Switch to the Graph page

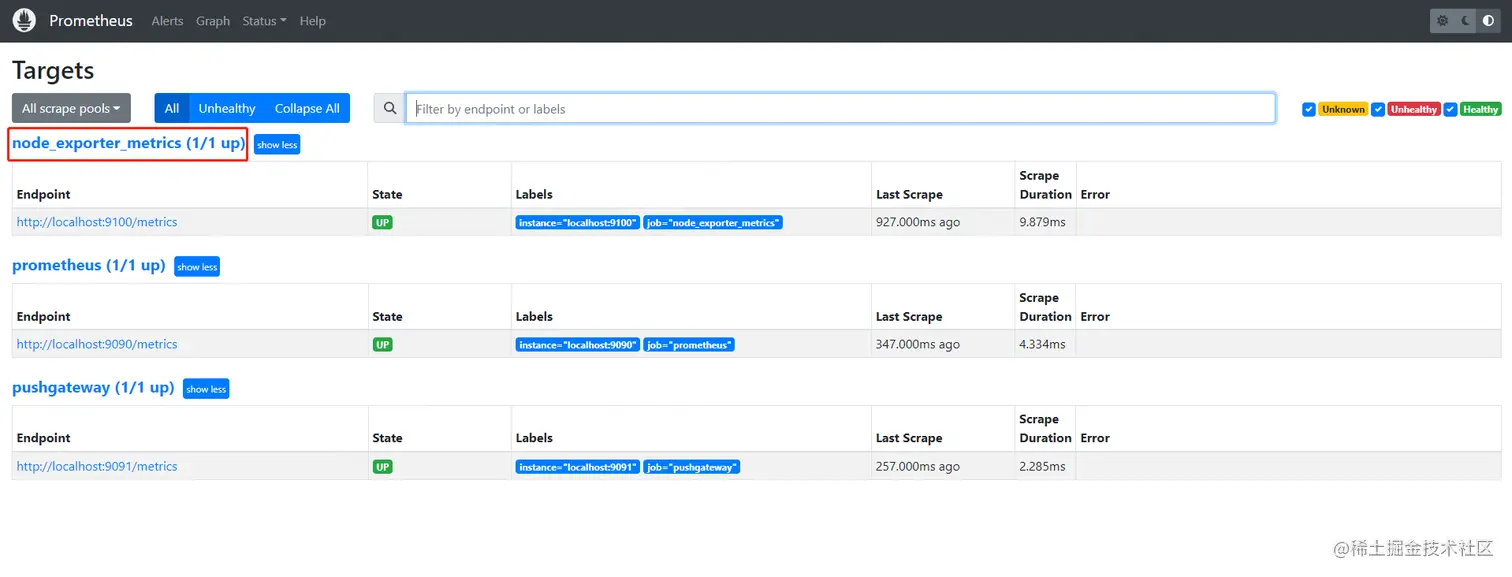[x=212, y=20]
